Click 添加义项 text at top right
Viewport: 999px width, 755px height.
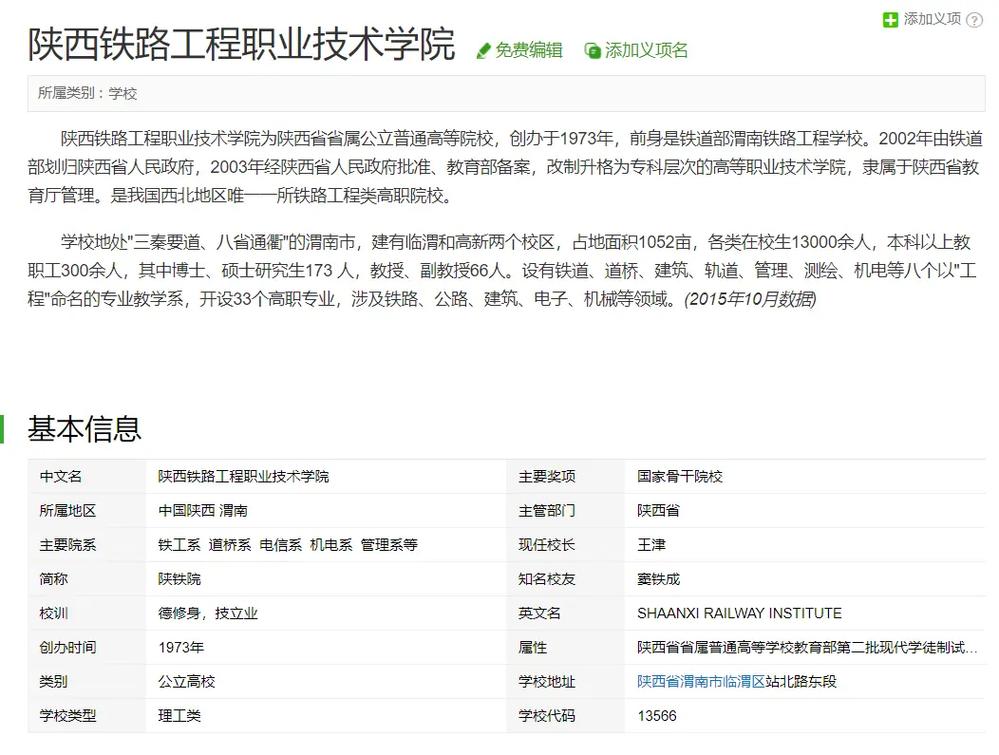pos(932,19)
